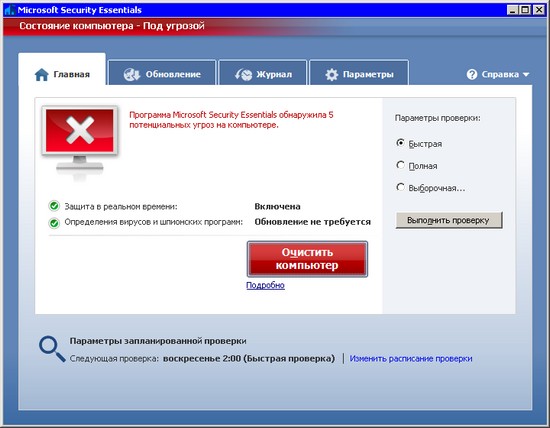Open the Главная tab
The height and width of the screenshot is (428, 550).
(62, 69)
